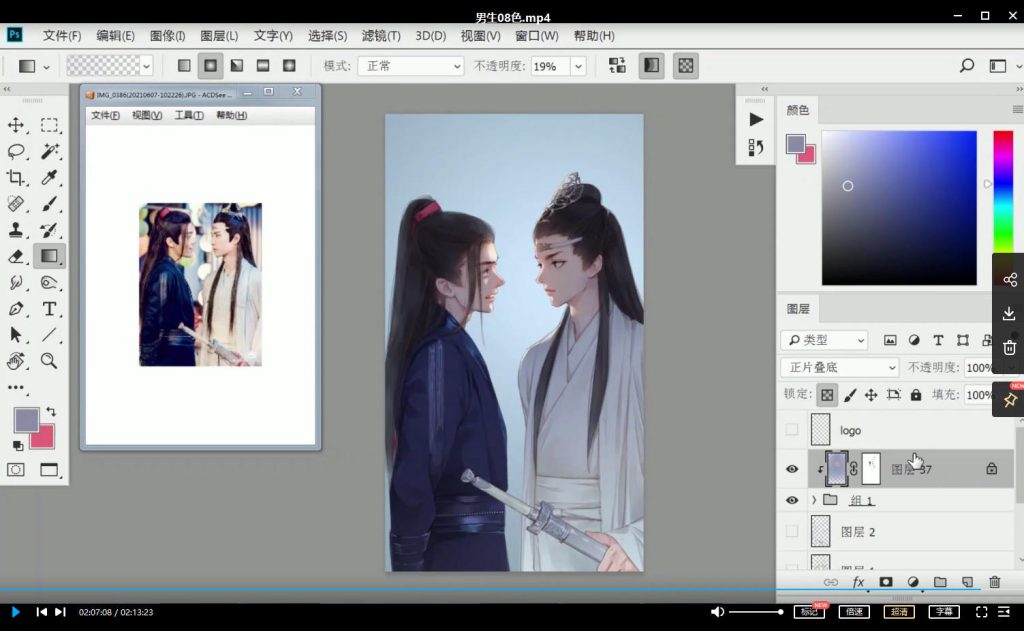Select the Move tool
Viewport: 1024px width, 631px height.
point(16,125)
